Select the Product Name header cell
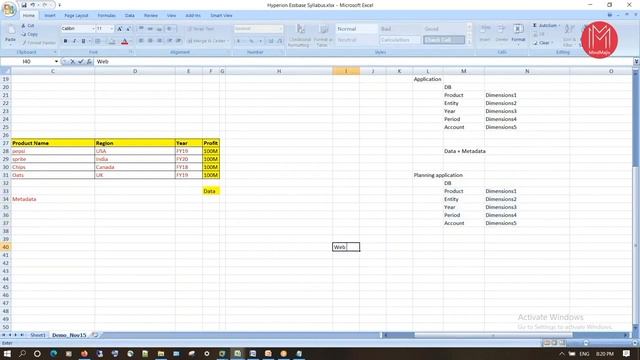 [53, 143]
